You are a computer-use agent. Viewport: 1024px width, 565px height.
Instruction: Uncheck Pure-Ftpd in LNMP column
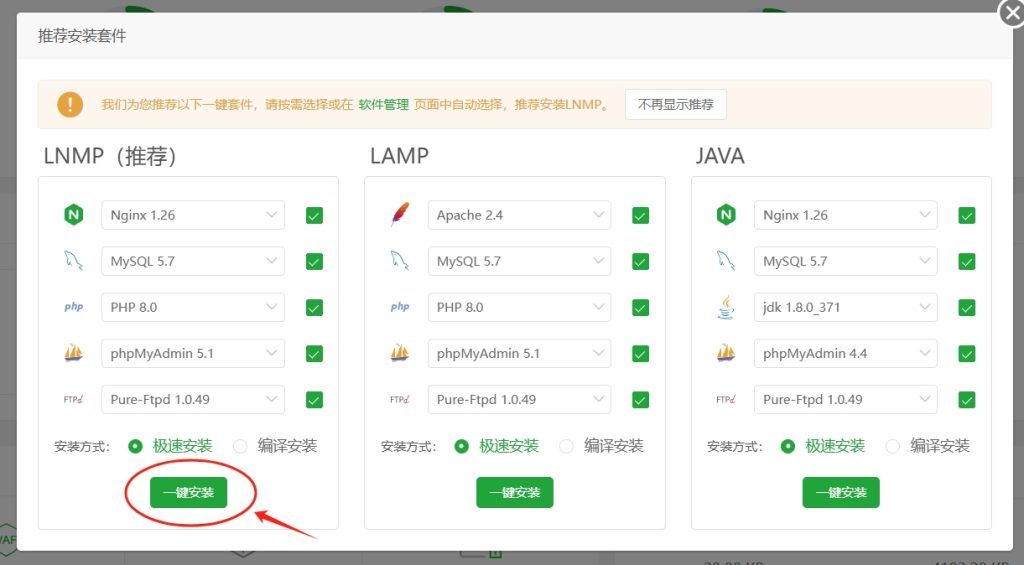pos(314,400)
